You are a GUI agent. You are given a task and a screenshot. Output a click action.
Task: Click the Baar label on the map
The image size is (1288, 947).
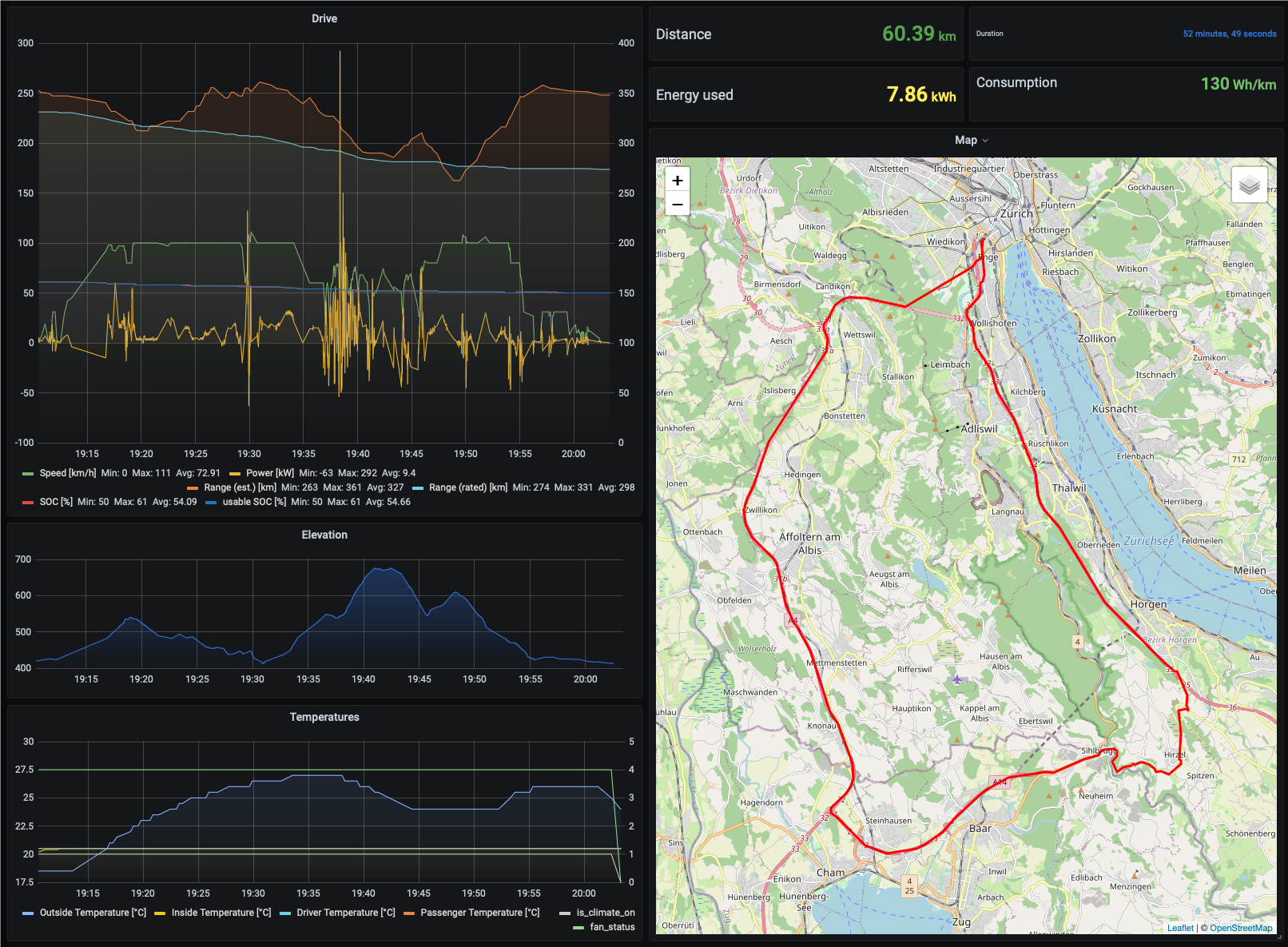coord(980,828)
